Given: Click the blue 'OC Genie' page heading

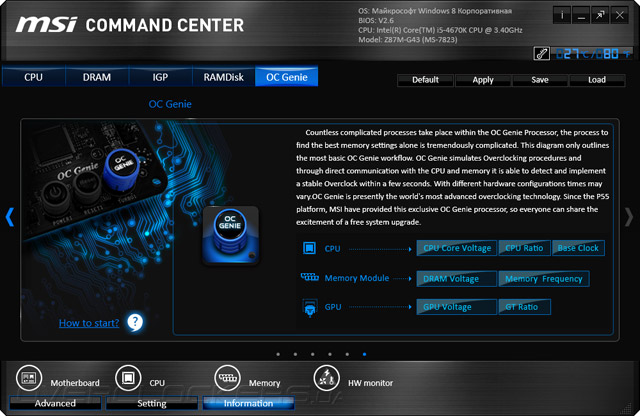Looking at the screenshot, I should [x=170, y=104].
